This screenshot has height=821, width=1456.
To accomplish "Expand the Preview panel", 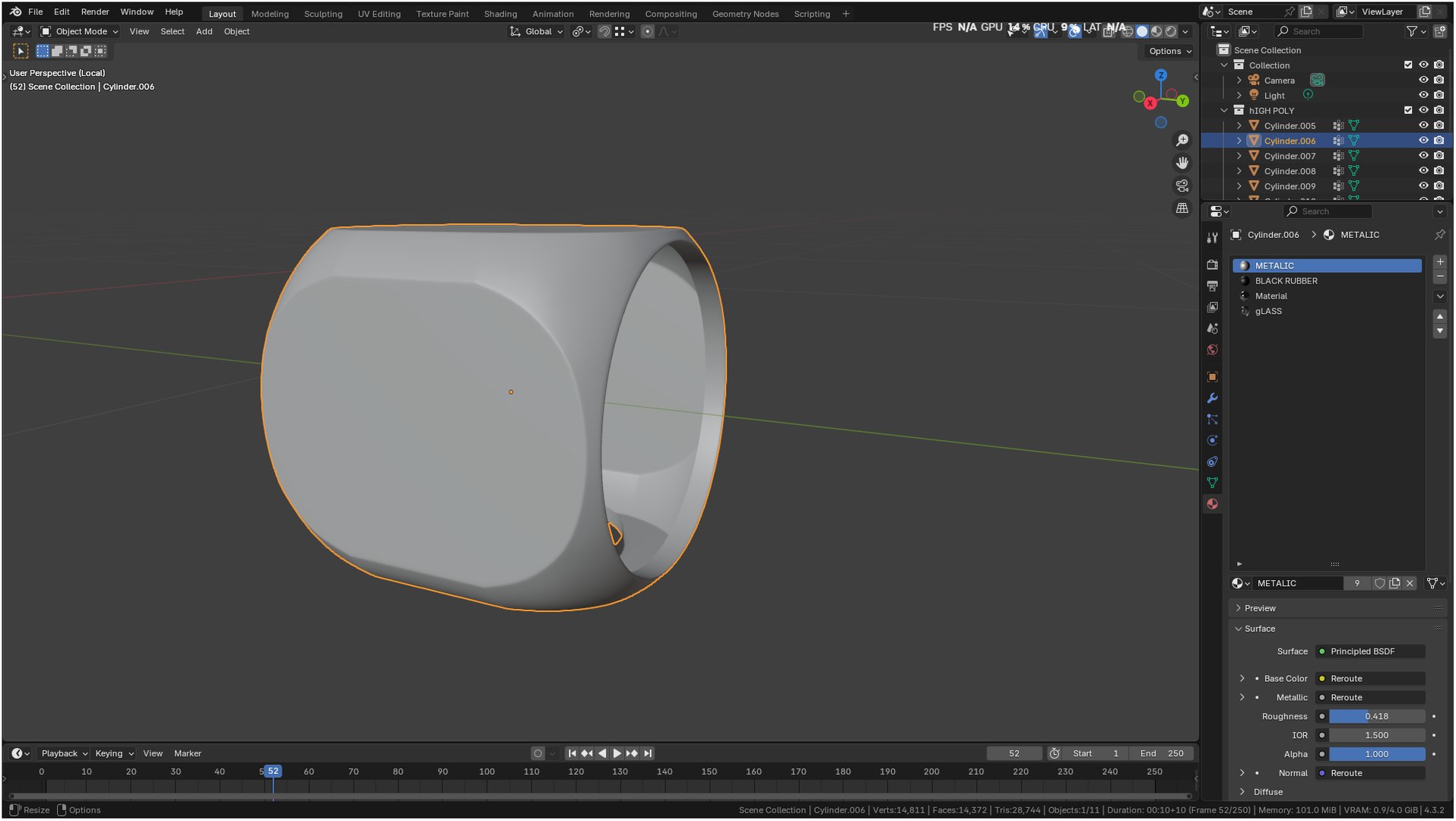I will coord(1260,608).
